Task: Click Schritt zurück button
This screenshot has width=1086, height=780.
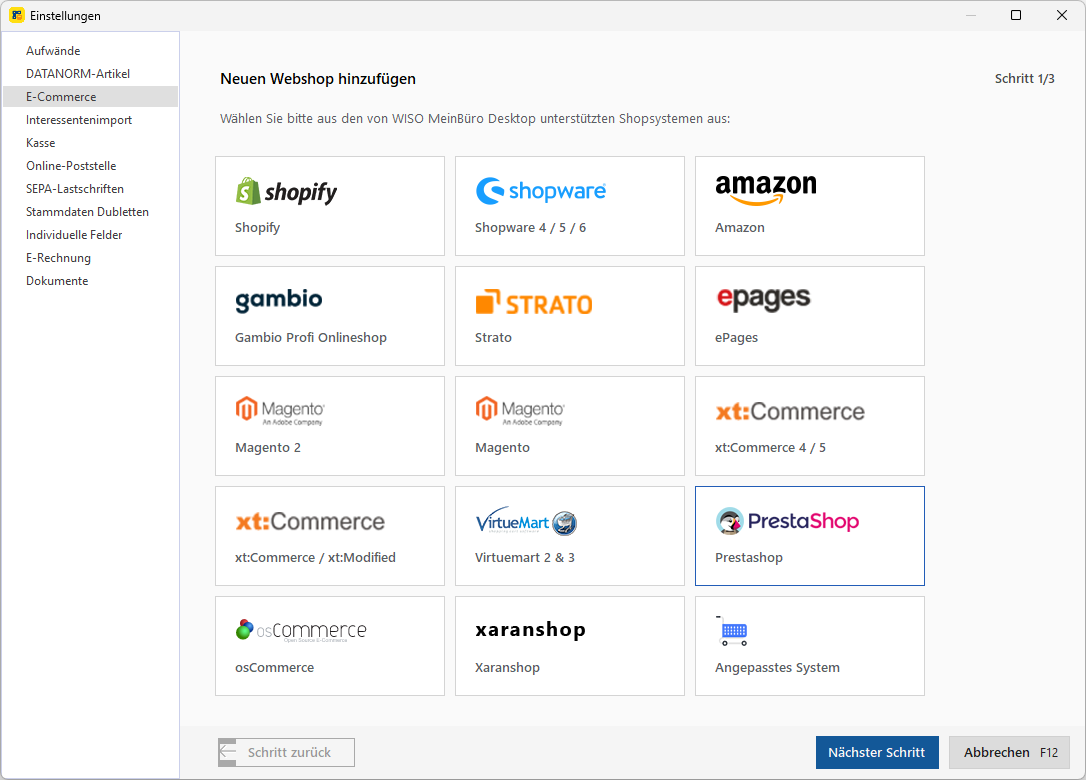Action: [x=286, y=752]
